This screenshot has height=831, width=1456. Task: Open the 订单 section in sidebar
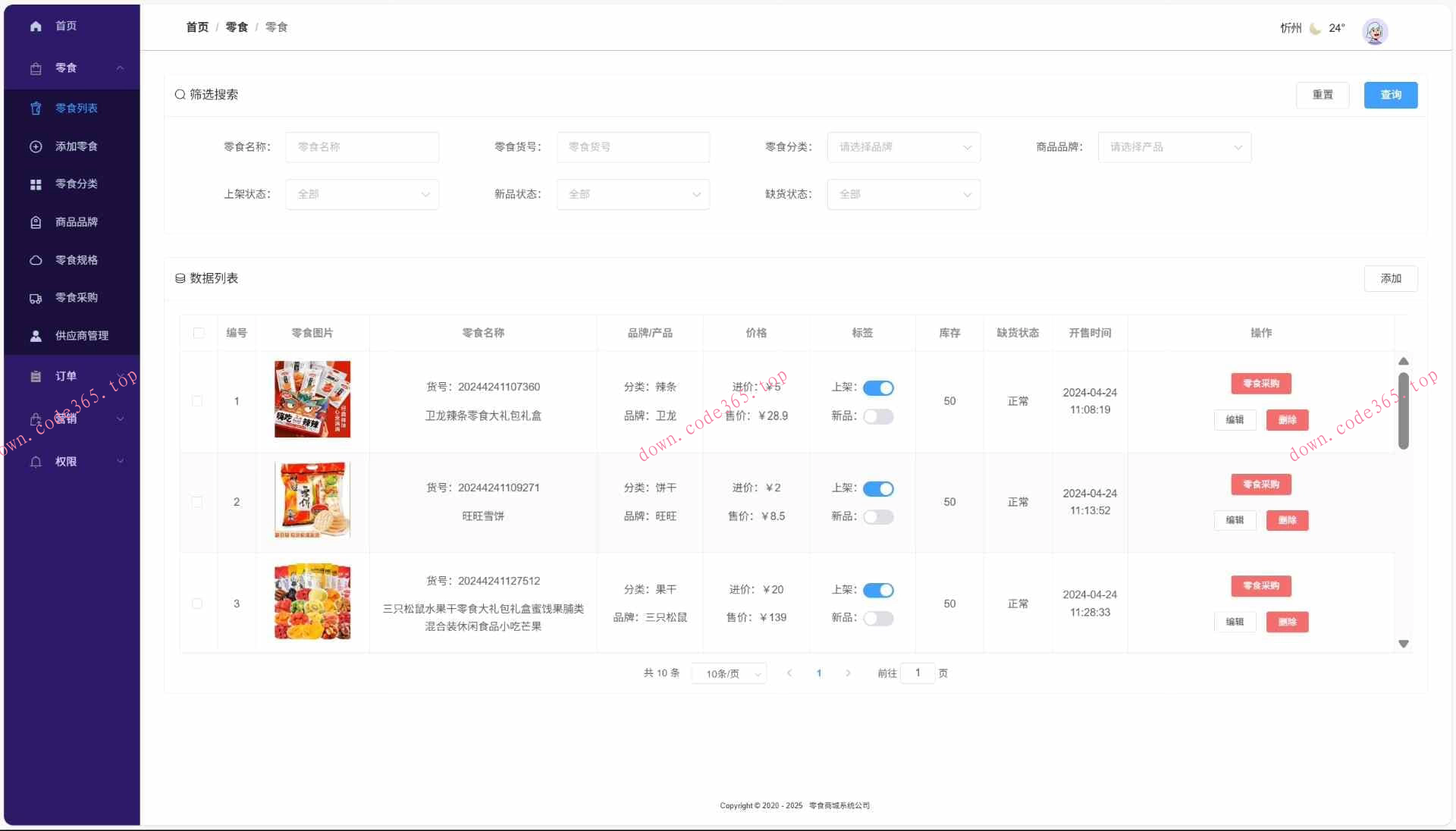(x=64, y=375)
